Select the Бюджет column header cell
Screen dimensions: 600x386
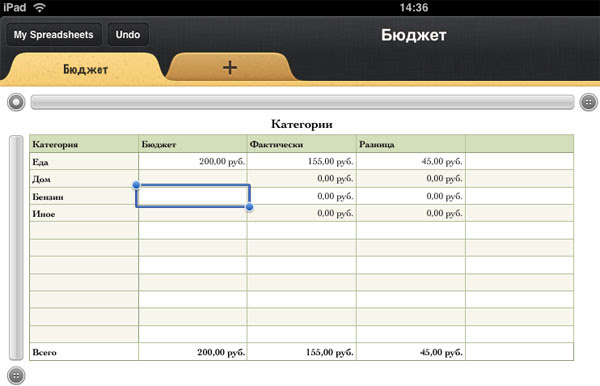tap(193, 144)
